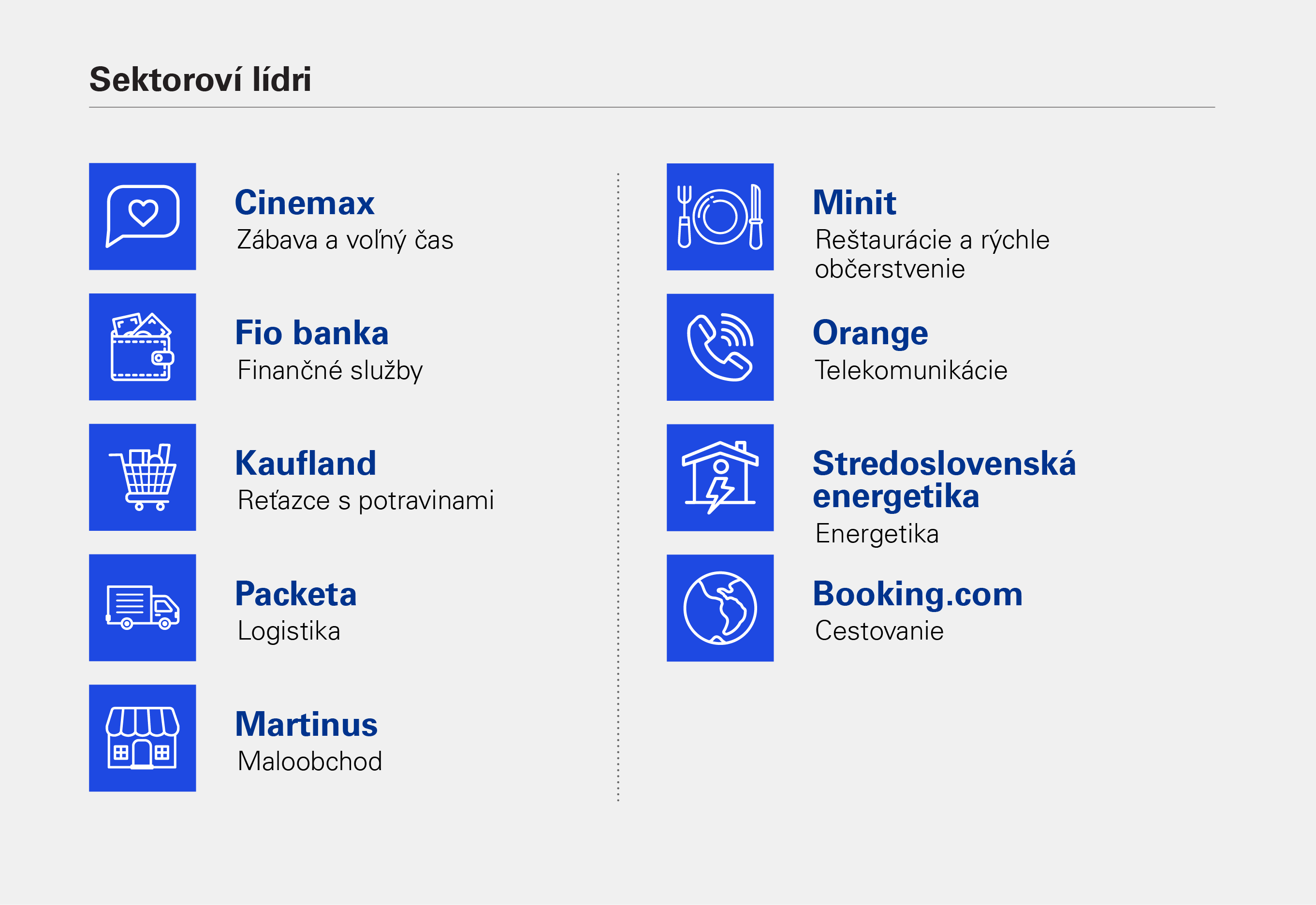Click the storefront retail icon
Screen dimensions: 1316x905
click(142, 738)
